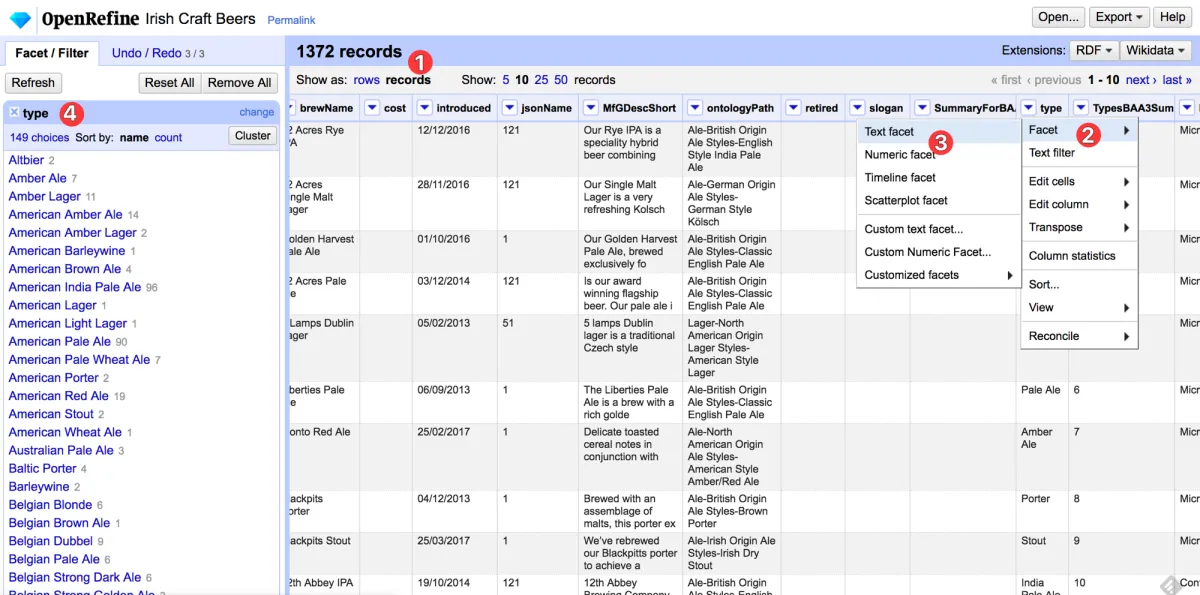Expand the Customized facets submenu

[x=938, y=275]
